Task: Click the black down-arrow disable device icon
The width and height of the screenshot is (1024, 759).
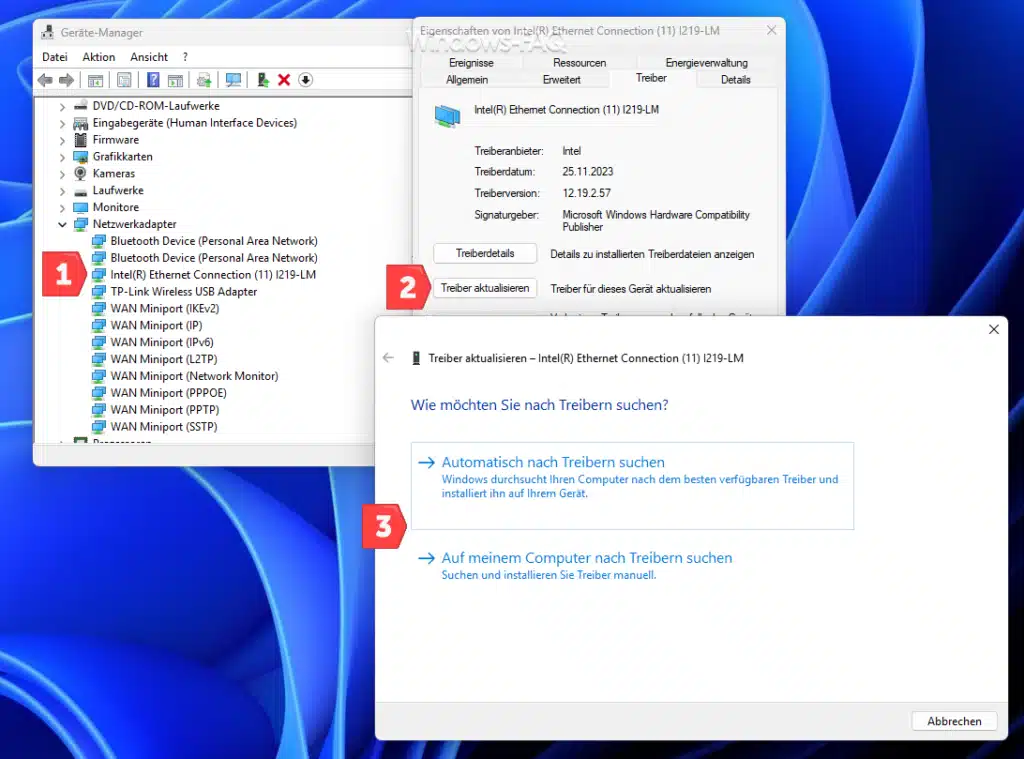Action: click(306, 80)
